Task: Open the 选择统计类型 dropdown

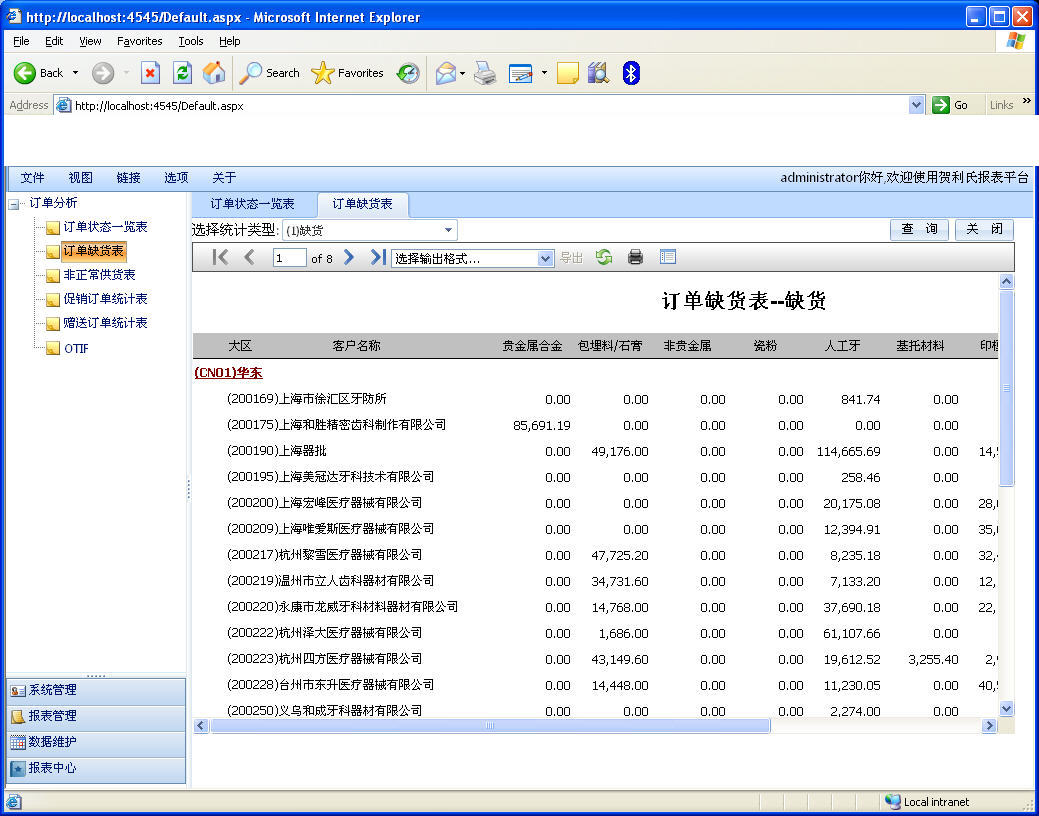Action: (x=448, y=230)
